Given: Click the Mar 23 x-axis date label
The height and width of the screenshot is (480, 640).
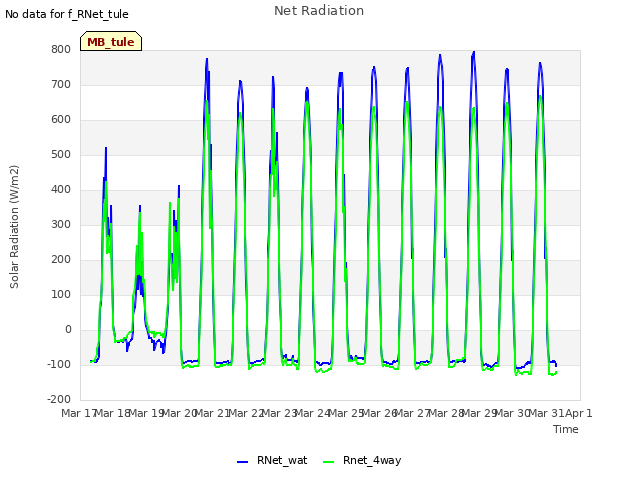Looking at the screenshot, I should click(279, 413).
